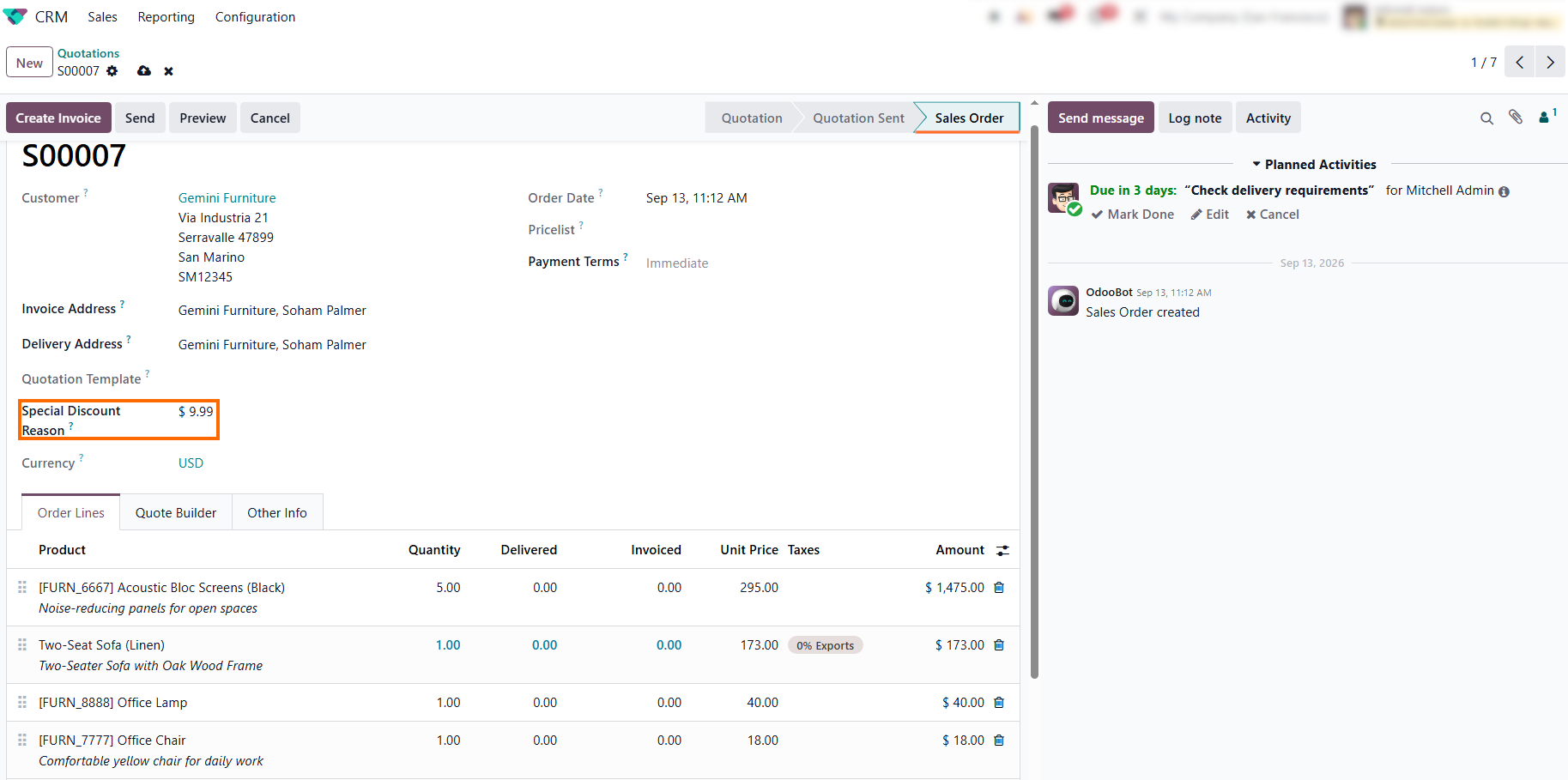Image resolution: width=1568 pixels, height=780 pixels.
Task: Open the Gemini Furniture customer link
Action: (x=227, y=198)
